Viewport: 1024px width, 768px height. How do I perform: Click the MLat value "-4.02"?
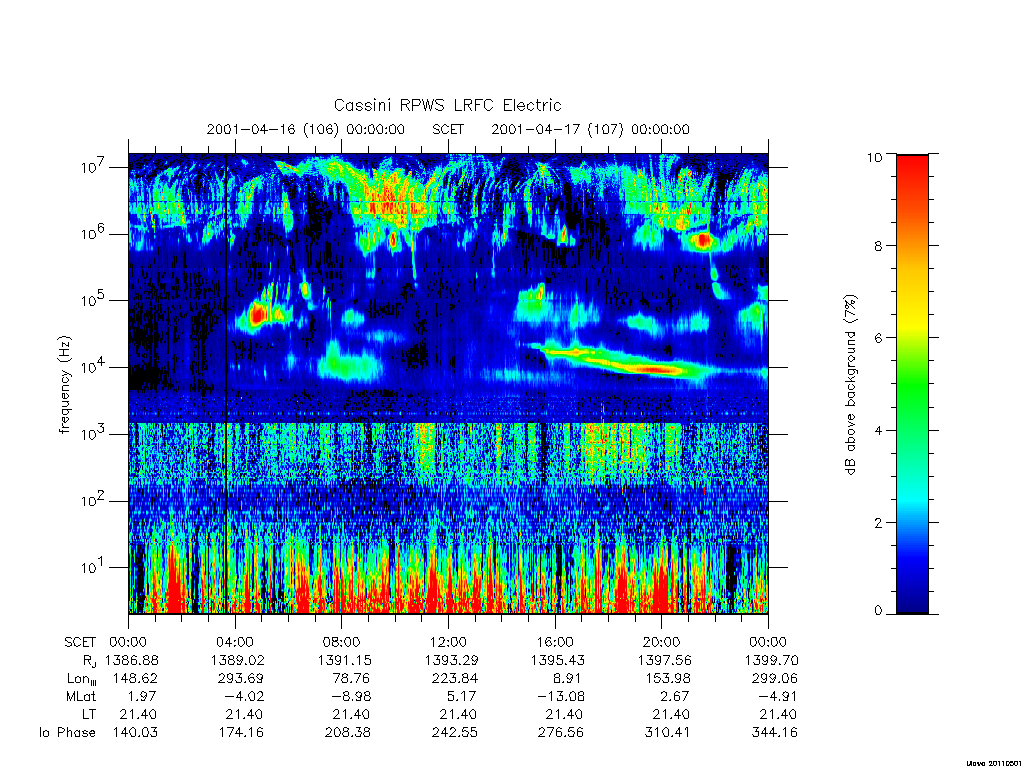[246, 696]
